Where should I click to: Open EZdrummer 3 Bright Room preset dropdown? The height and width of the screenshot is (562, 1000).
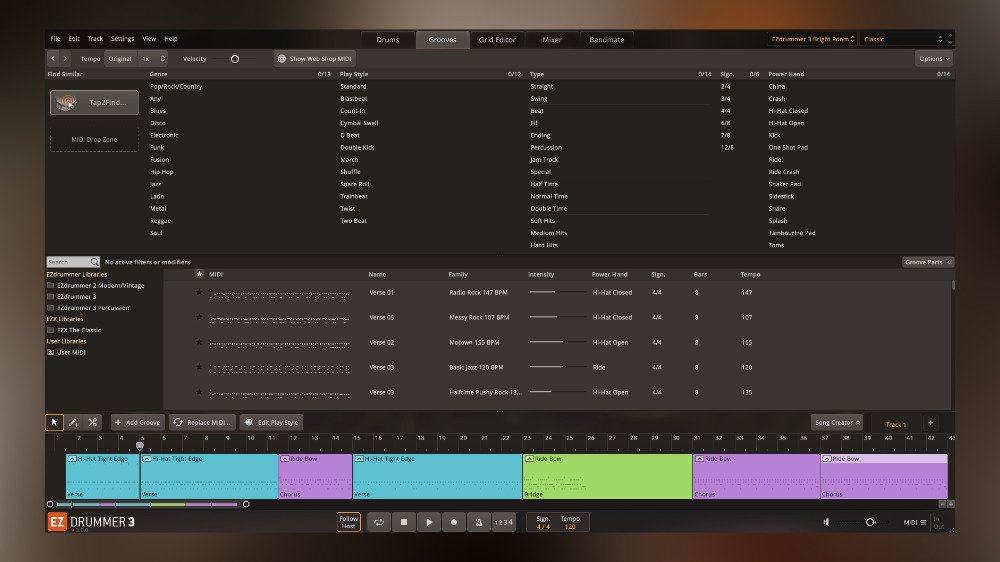813,39
